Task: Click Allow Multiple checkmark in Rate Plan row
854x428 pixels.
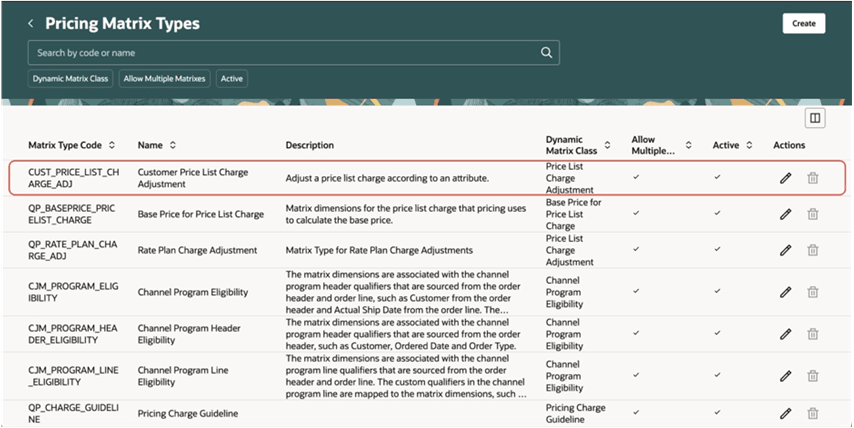Action: 636,249
